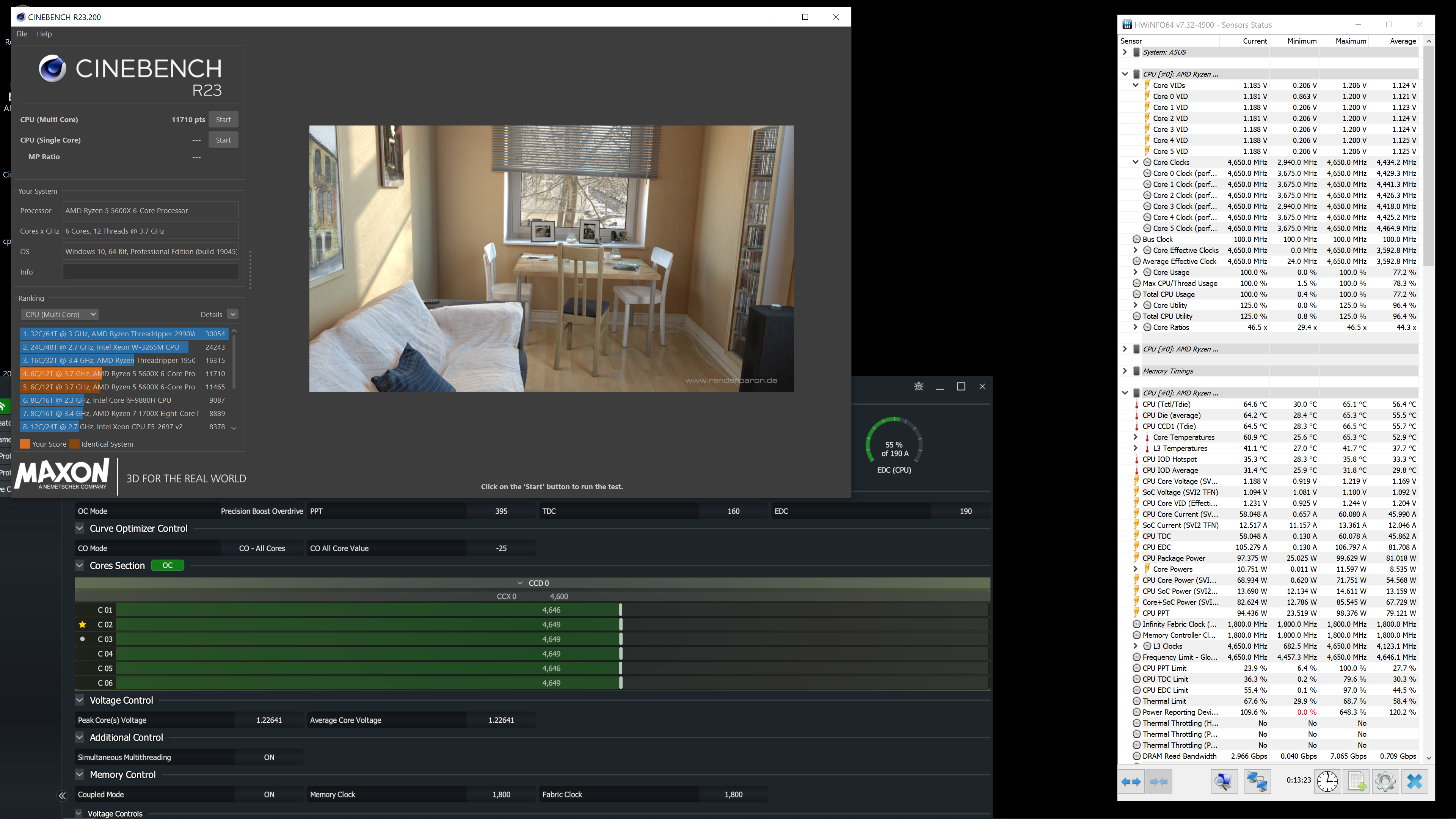Reset sensor timer via clock icon
The height and width of the screenshot is (819, 1456).
1327,782
